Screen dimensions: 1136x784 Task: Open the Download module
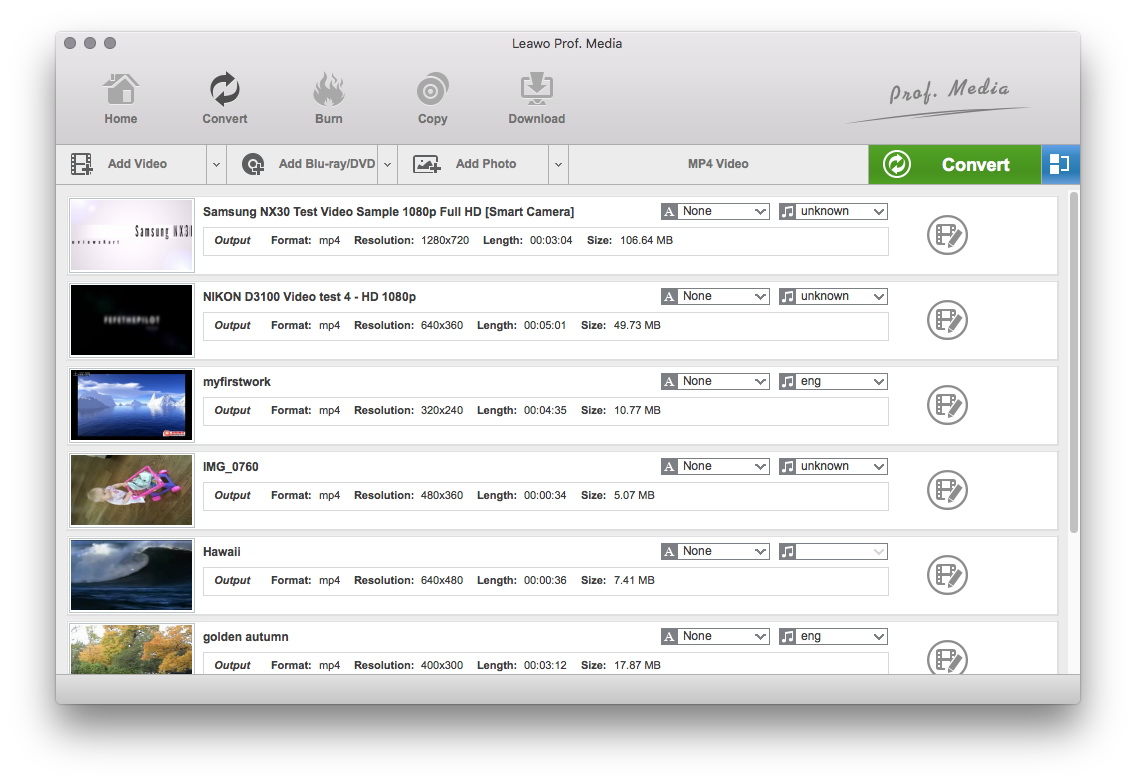click(536, 99)
